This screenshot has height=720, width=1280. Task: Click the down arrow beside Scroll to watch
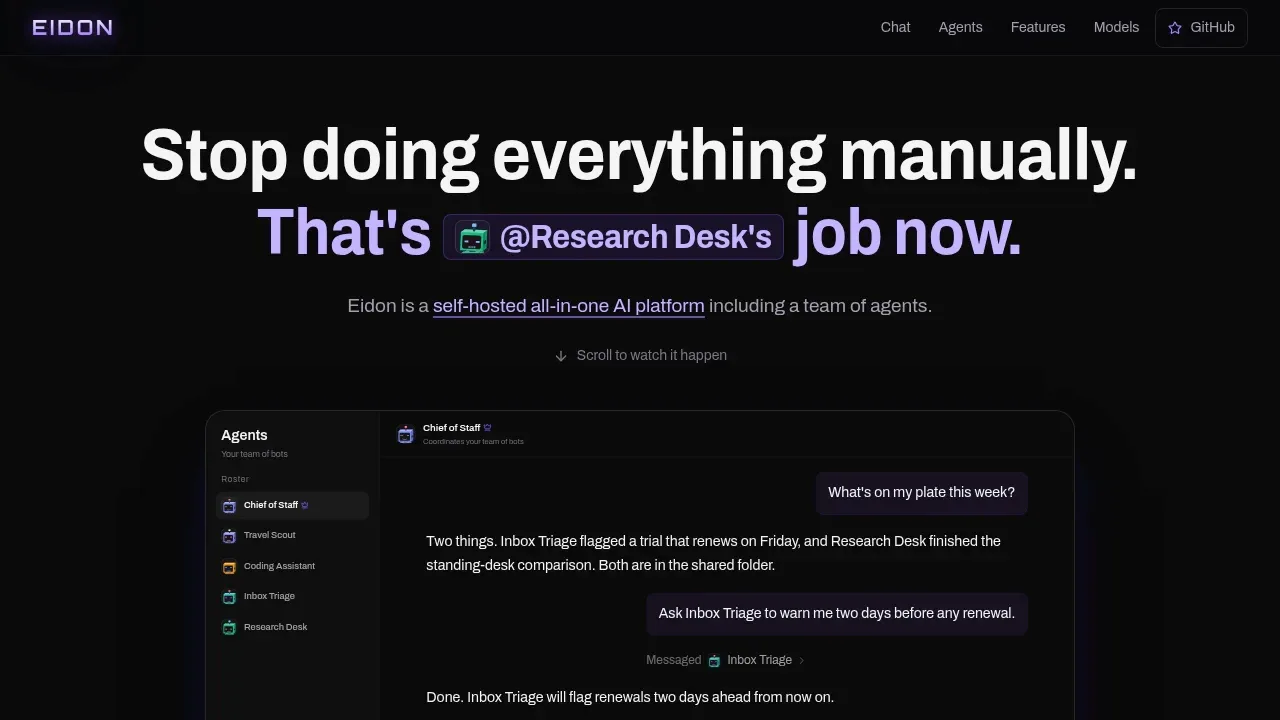pos(561,356)
